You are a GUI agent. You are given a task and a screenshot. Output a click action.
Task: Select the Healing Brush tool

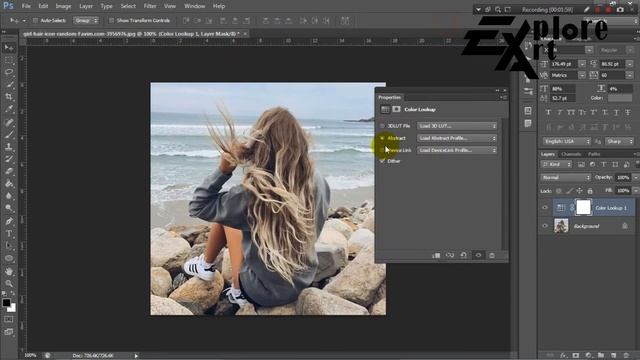tap(9, 122)
